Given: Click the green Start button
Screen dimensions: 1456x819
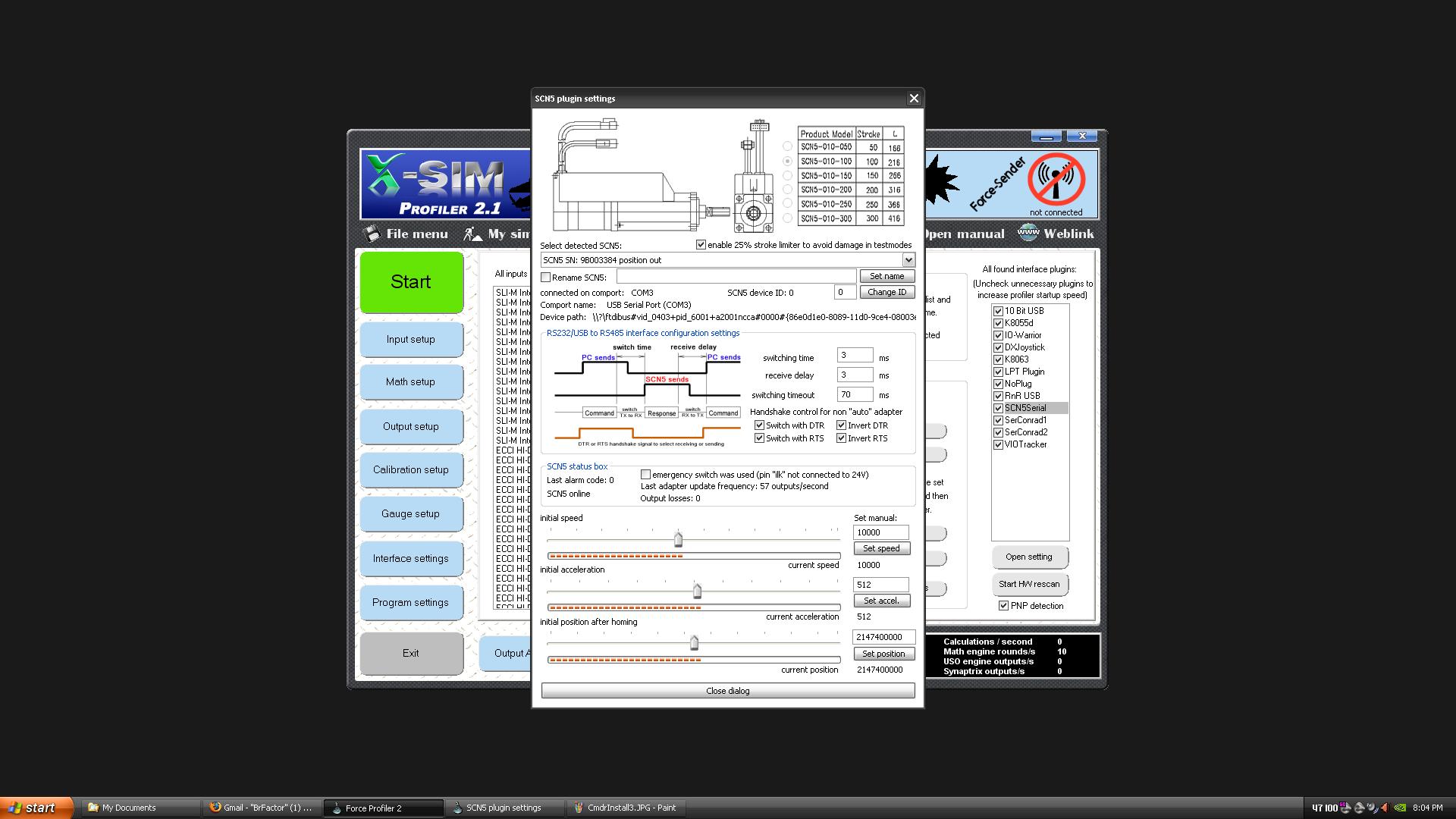Looking at the screenshot, I should (x=411, y=282).
